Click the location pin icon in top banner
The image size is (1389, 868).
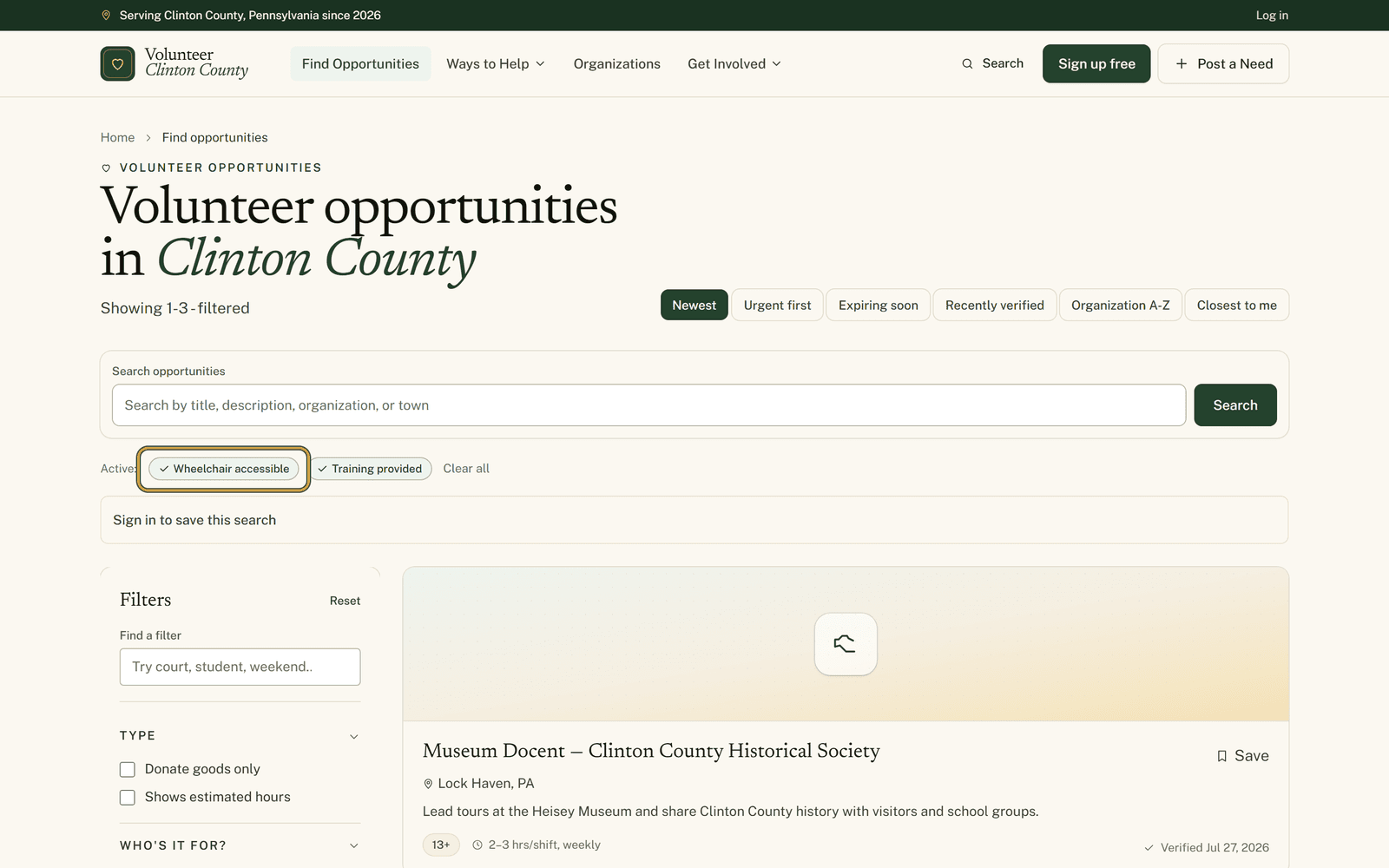[x=106, y=16]
